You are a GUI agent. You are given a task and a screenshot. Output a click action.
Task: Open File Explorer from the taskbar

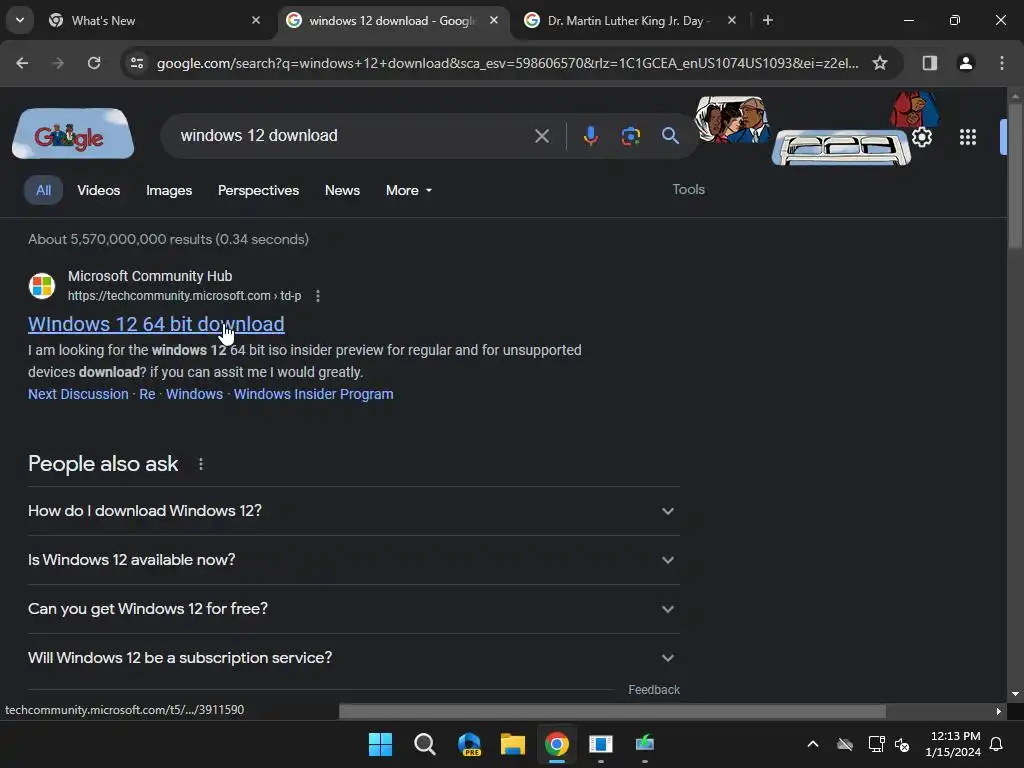(513, 744)
